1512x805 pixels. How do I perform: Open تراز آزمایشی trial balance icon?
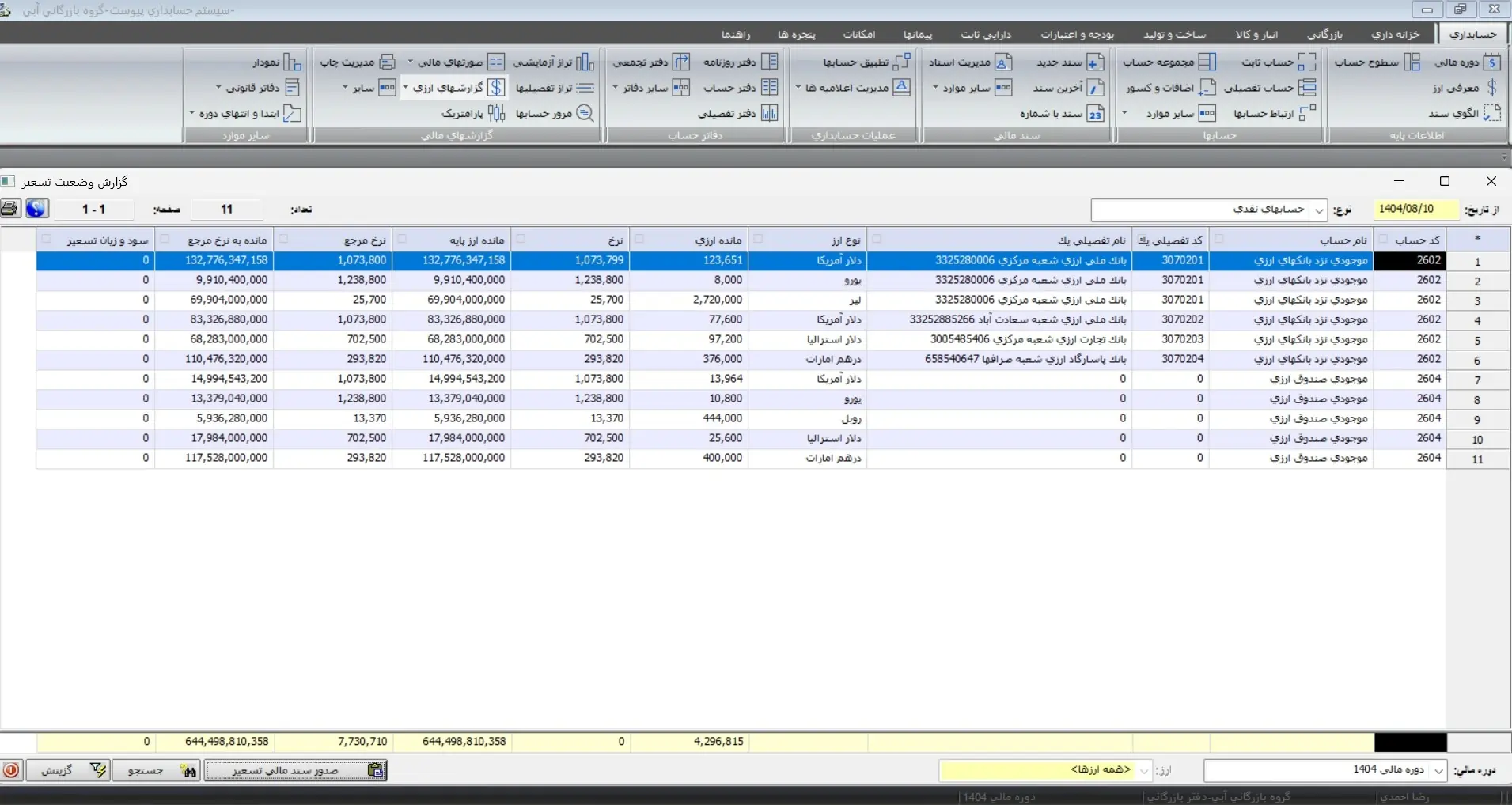(585, 62)
